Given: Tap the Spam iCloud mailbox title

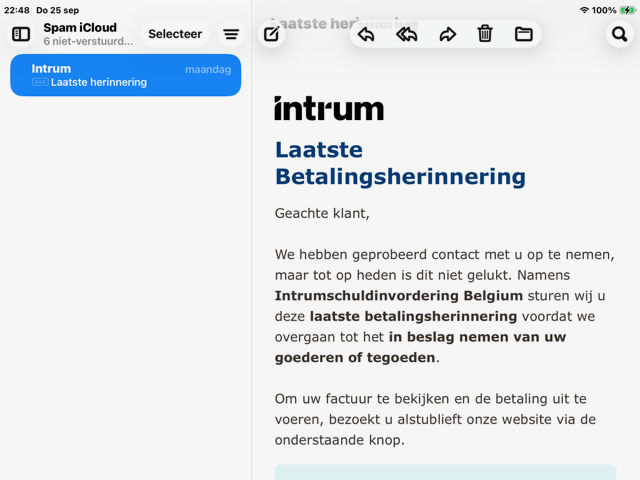Looking at the screenshot, I should [x=80, y=28].
